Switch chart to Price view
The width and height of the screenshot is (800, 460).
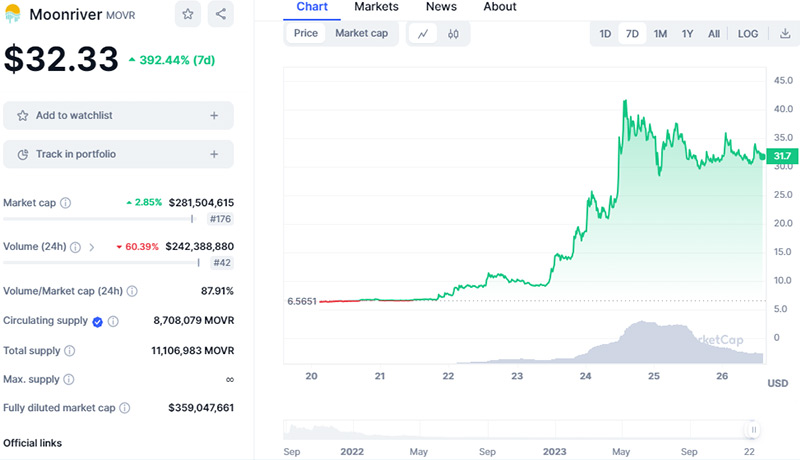pyautogui.click(x=306, y=34)
